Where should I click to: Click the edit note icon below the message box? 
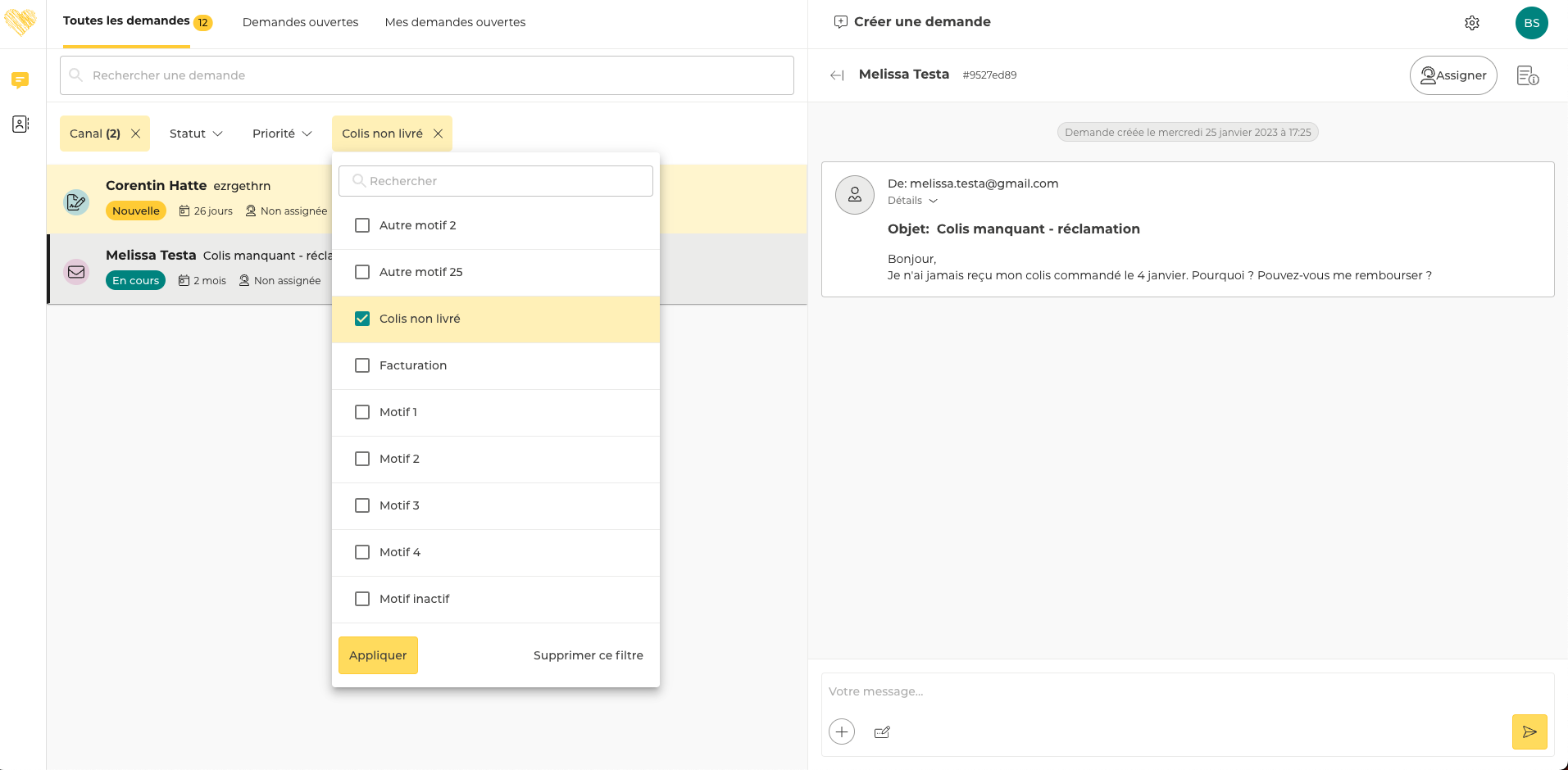(882, 732)
